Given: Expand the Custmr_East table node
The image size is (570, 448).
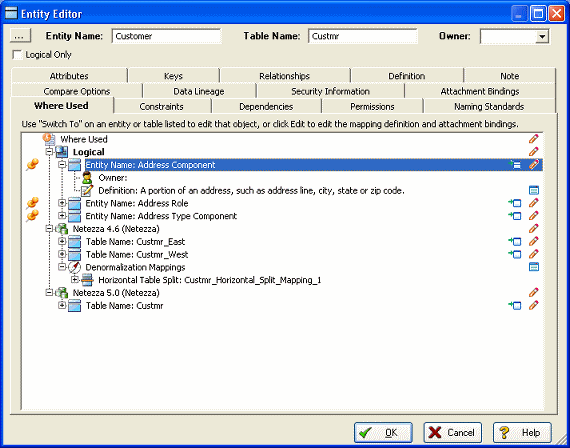Looking at the screenshot, I should 62,241.
